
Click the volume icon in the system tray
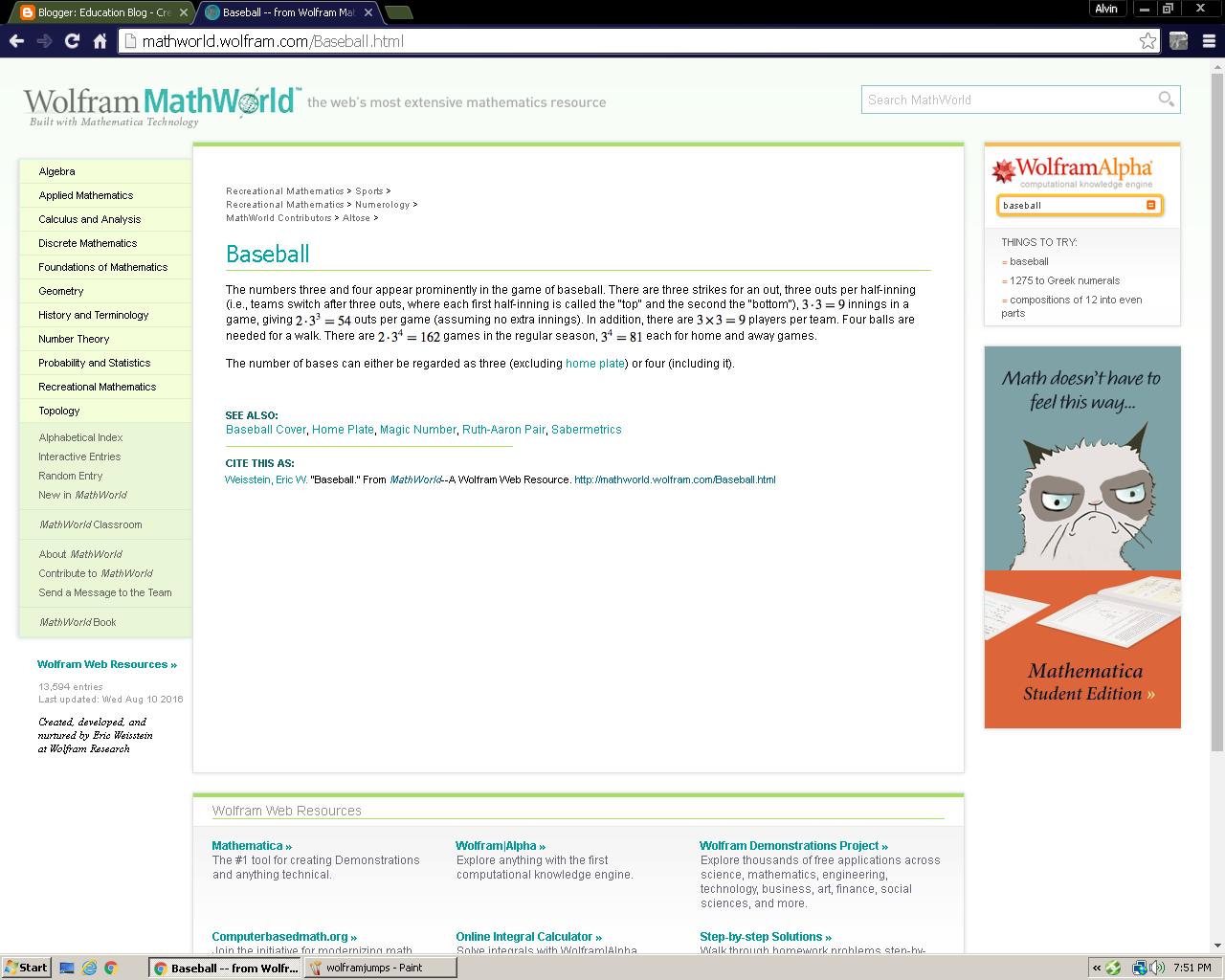pos(1155,968)
